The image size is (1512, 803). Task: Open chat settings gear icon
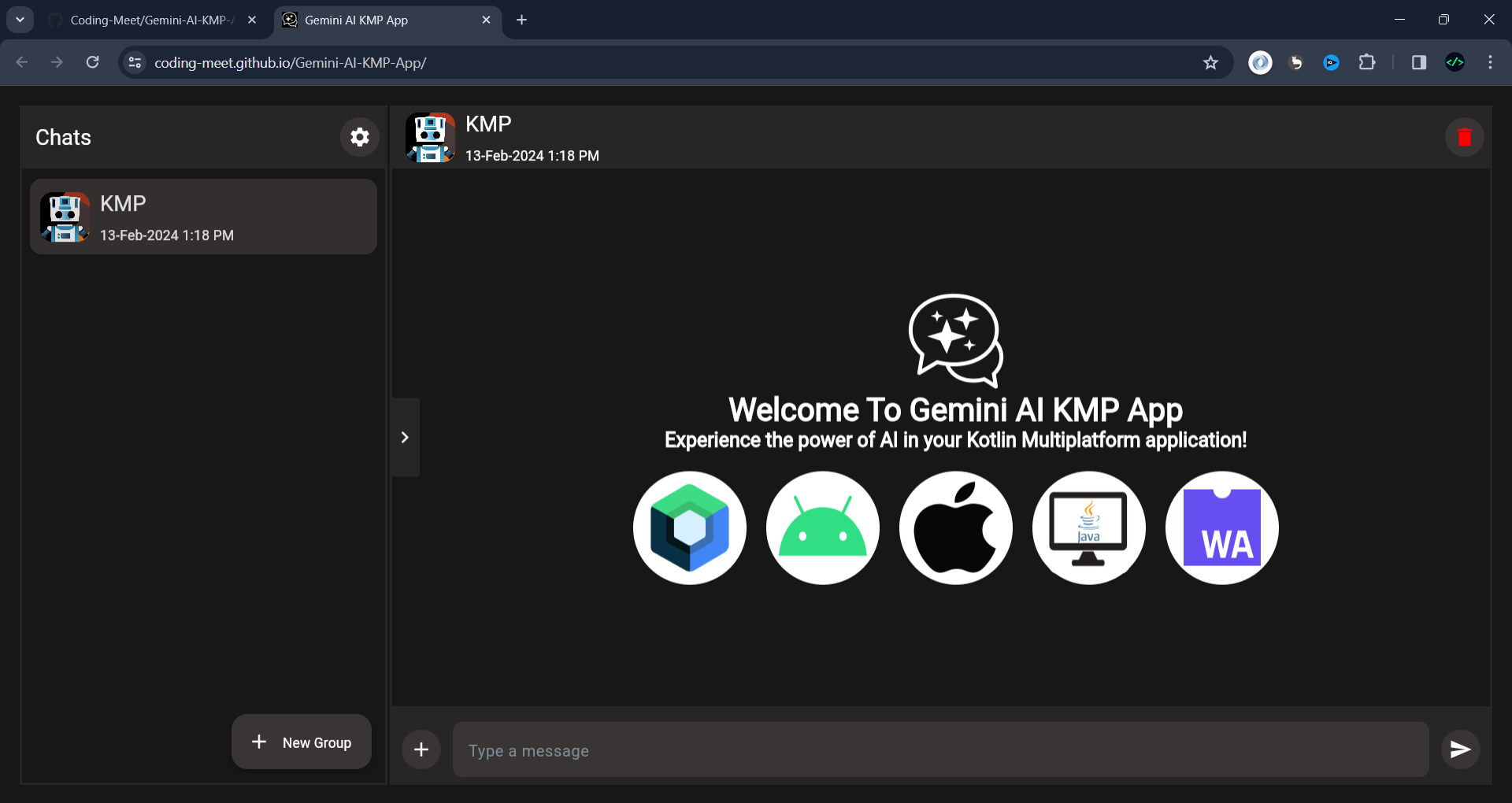[x=360, y=137]
